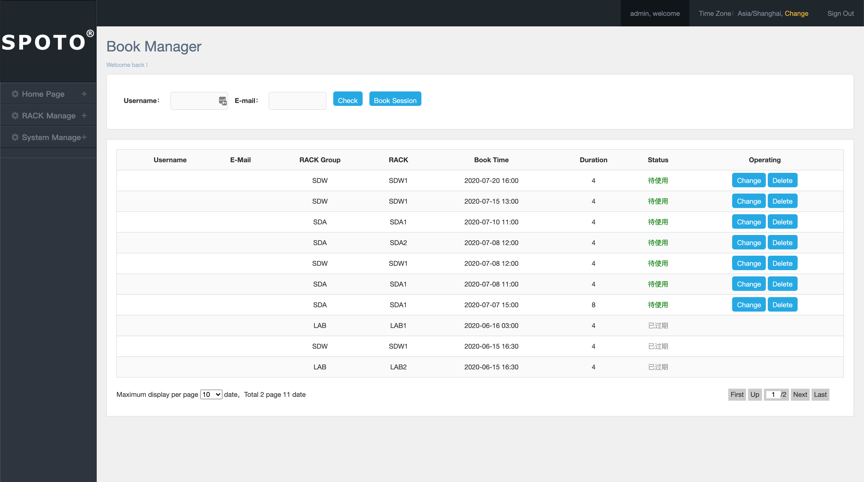Click the duration value 8
This screenshot has height=482, width=864.
click(593, 305)
